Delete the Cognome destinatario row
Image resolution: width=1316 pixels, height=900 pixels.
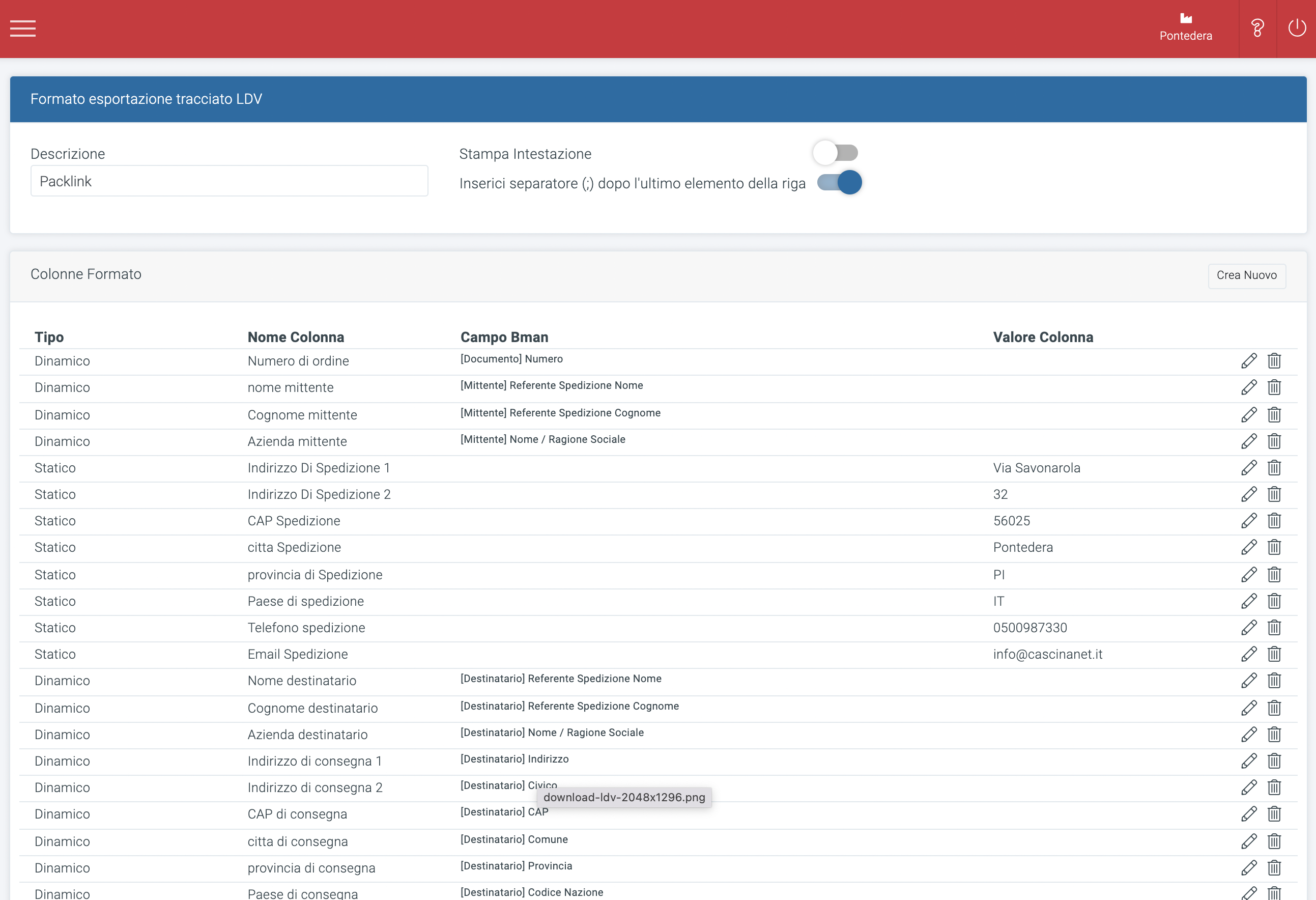pos(1274,709)
